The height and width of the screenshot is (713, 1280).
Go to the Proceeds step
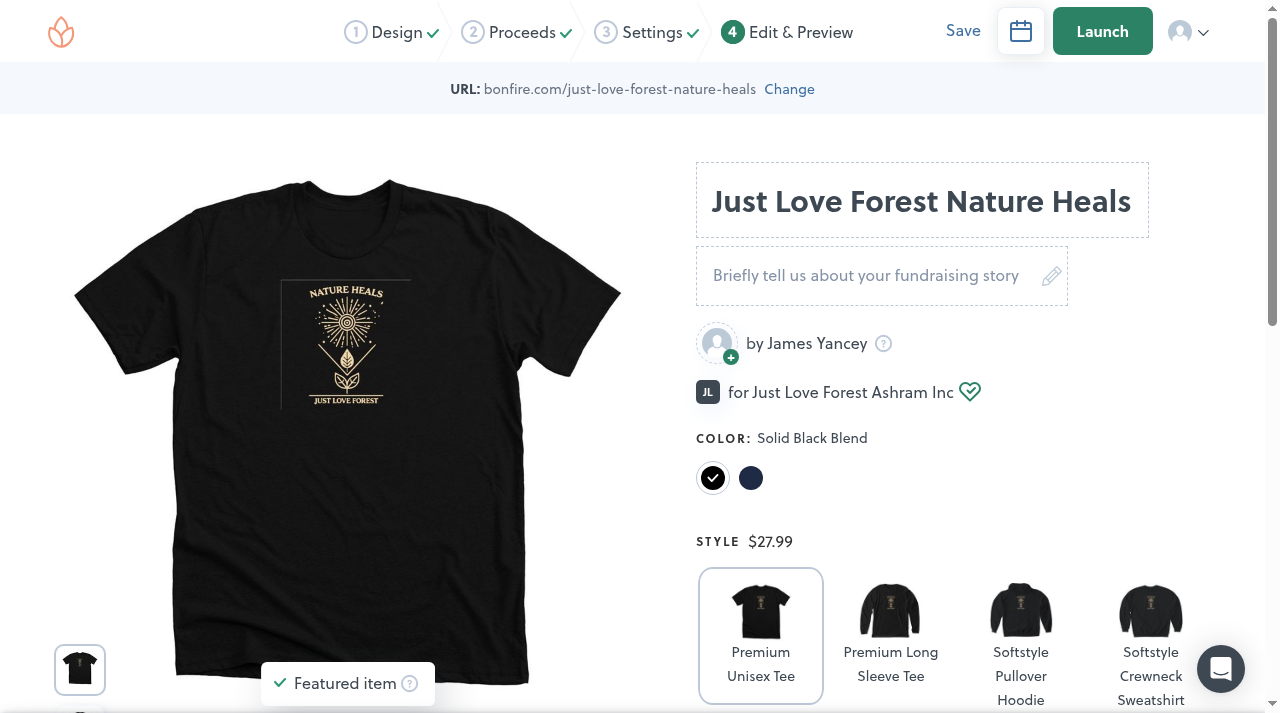516,32
